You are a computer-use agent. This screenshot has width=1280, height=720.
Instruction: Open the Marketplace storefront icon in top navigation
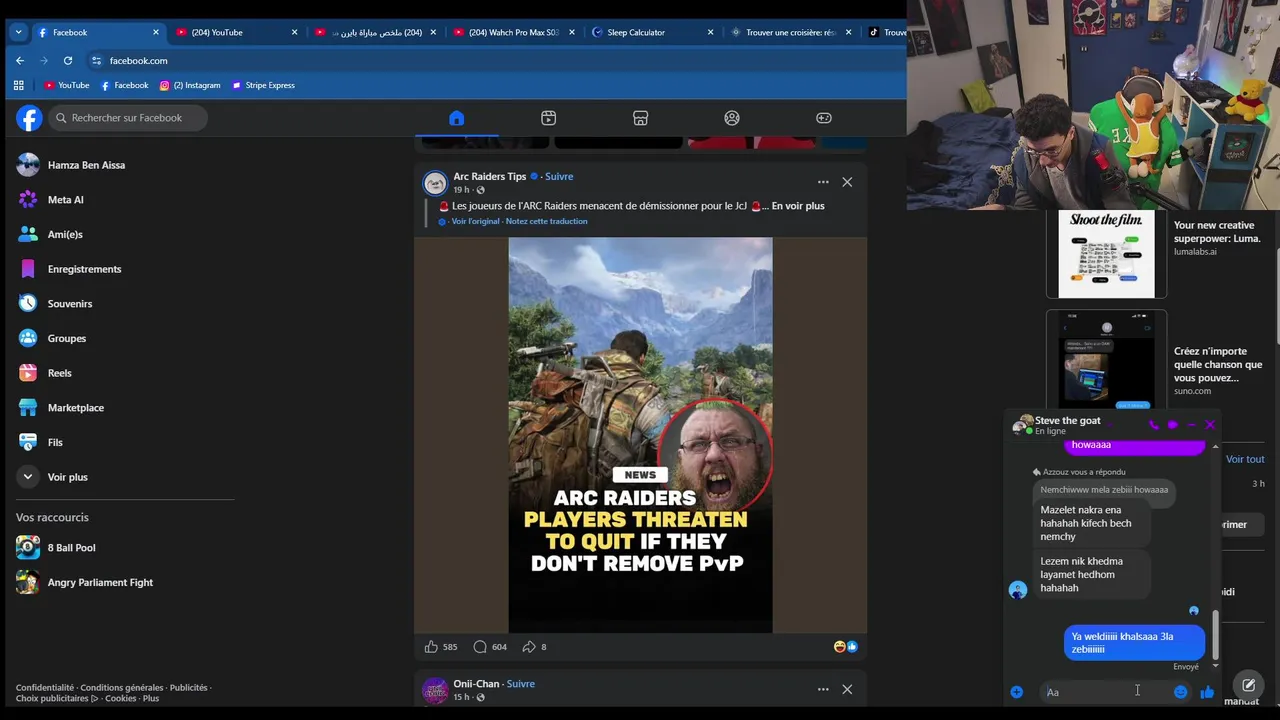click(640, 118)
